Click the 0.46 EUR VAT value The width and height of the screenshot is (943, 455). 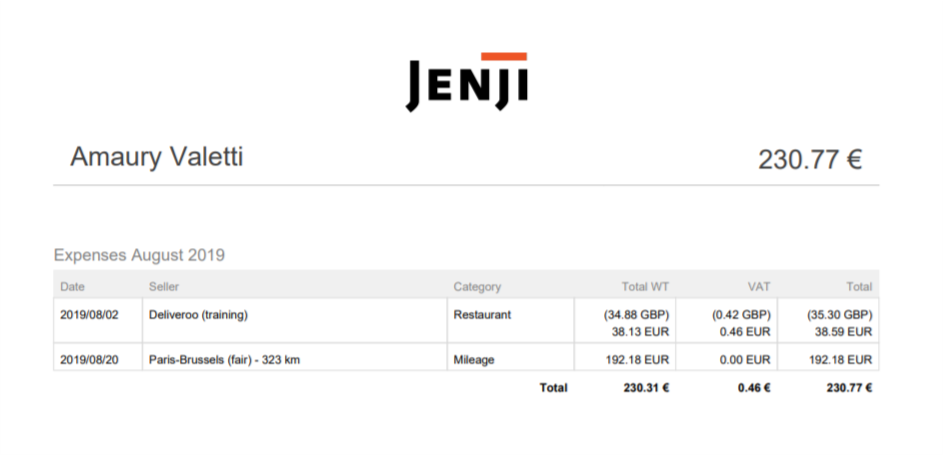click(x=745, y=332)
